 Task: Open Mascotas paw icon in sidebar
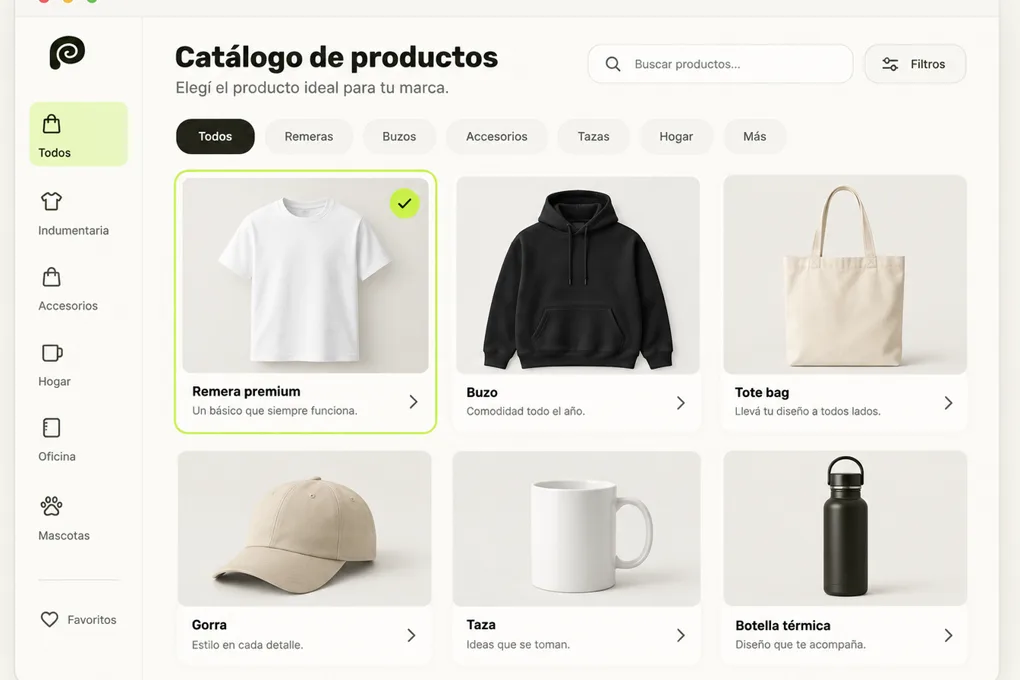[51, 506]
